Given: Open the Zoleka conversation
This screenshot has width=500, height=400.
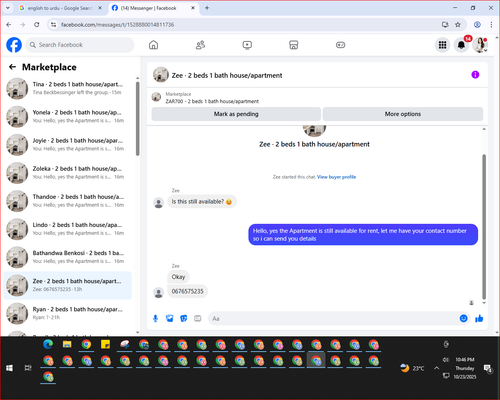Looking at the screenshot, I should click(x=68, y=173).
